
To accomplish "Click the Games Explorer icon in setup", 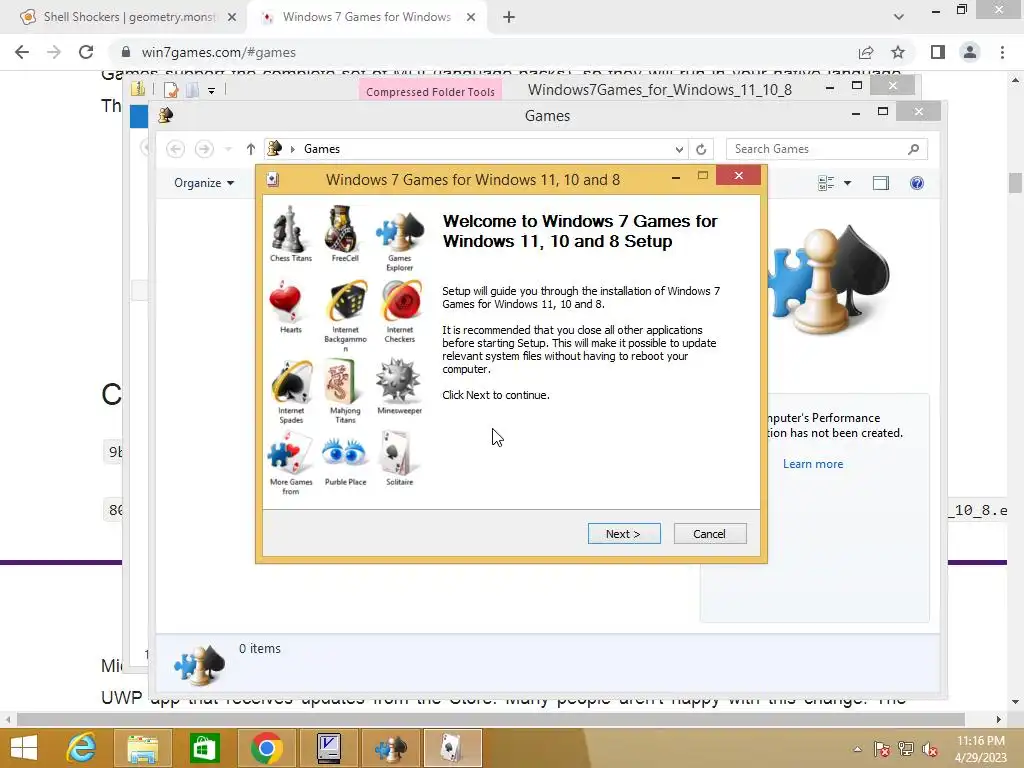I will (399, 232).
